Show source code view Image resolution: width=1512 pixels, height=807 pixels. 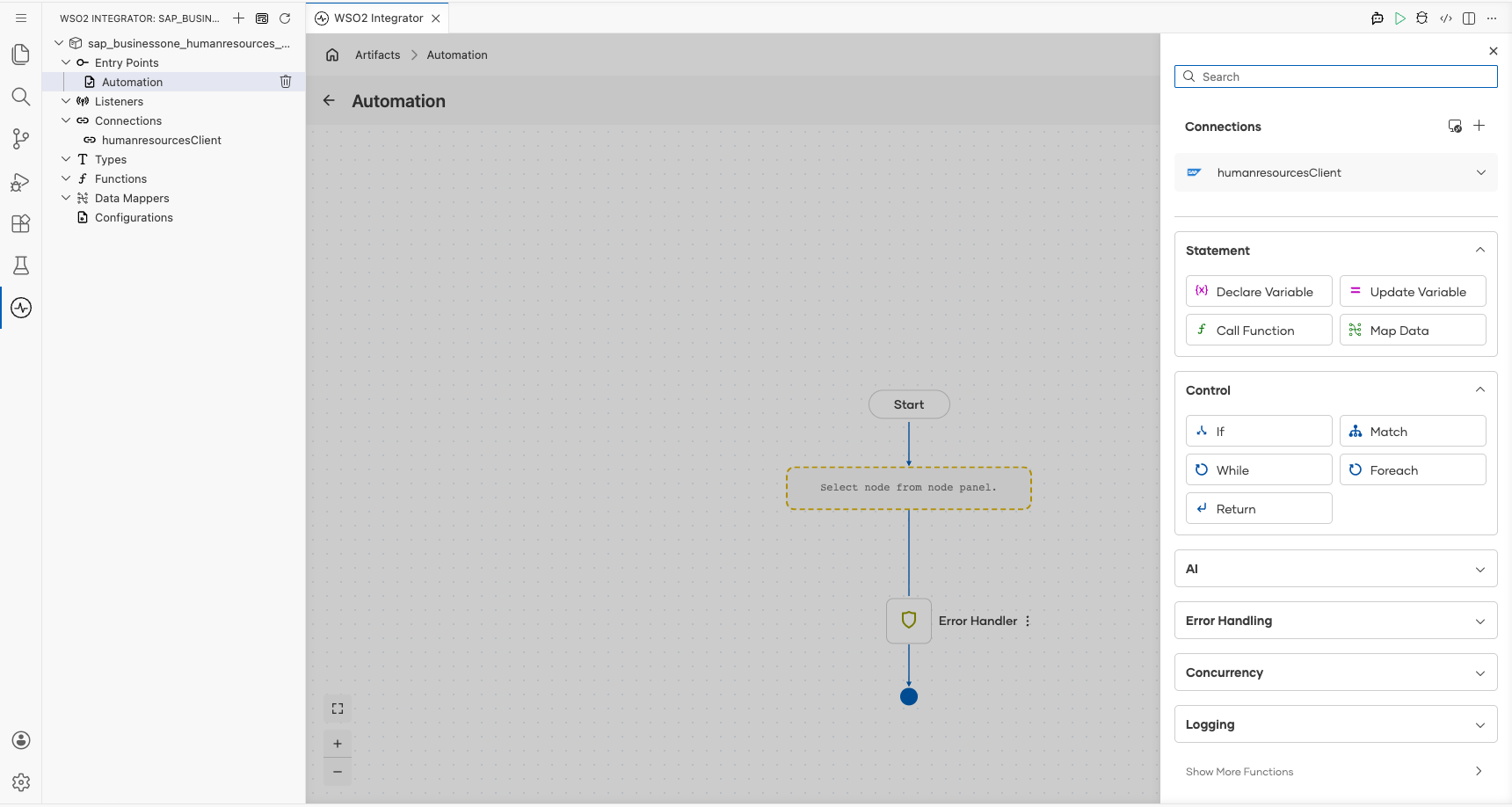point(1446,18)
